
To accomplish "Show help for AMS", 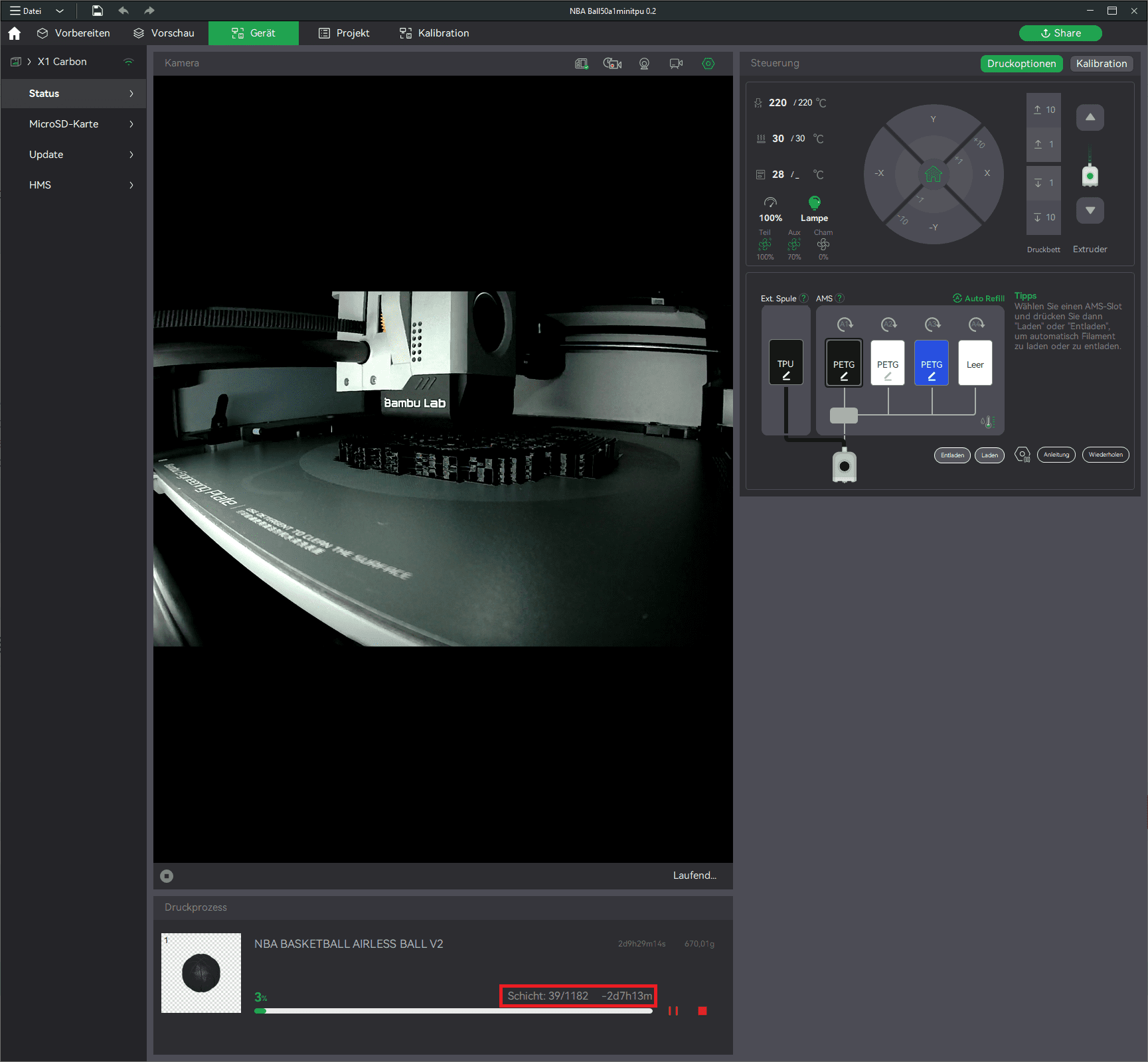I will coord(839,298).
